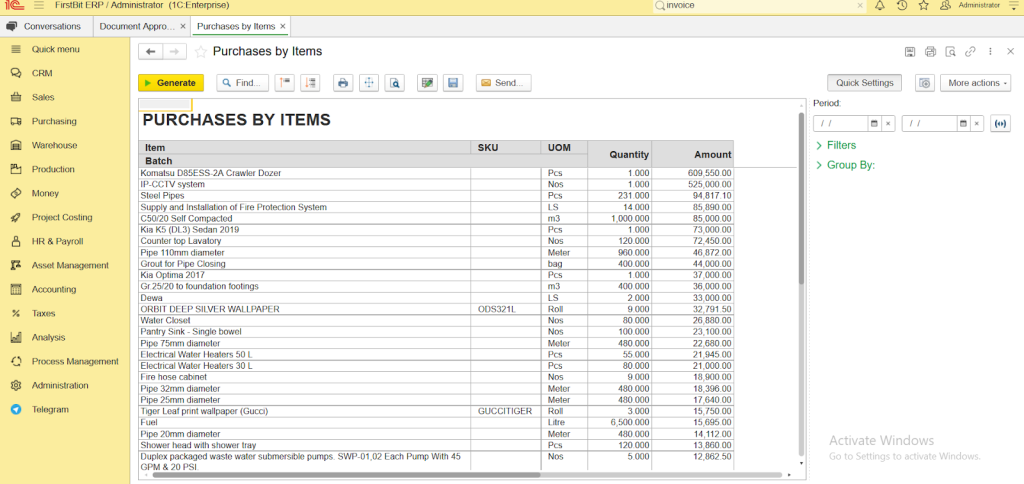Open Analysis section
The width and height of the screenshot is (1024, 484).
pyautogui.click(x=48, y=338)
